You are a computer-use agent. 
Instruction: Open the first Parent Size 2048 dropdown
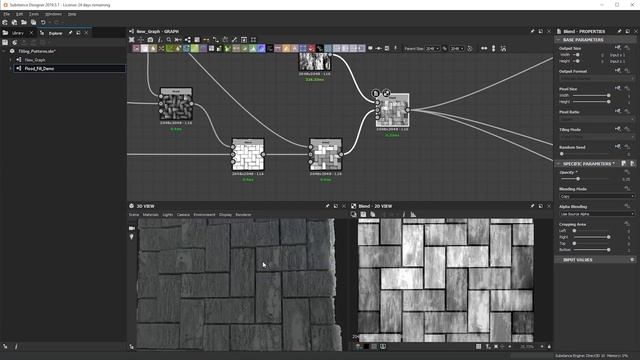[432, 49]
